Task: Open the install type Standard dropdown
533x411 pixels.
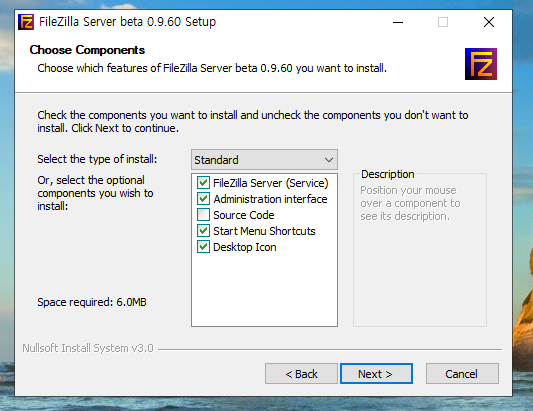Action: [x=264, y=159]
